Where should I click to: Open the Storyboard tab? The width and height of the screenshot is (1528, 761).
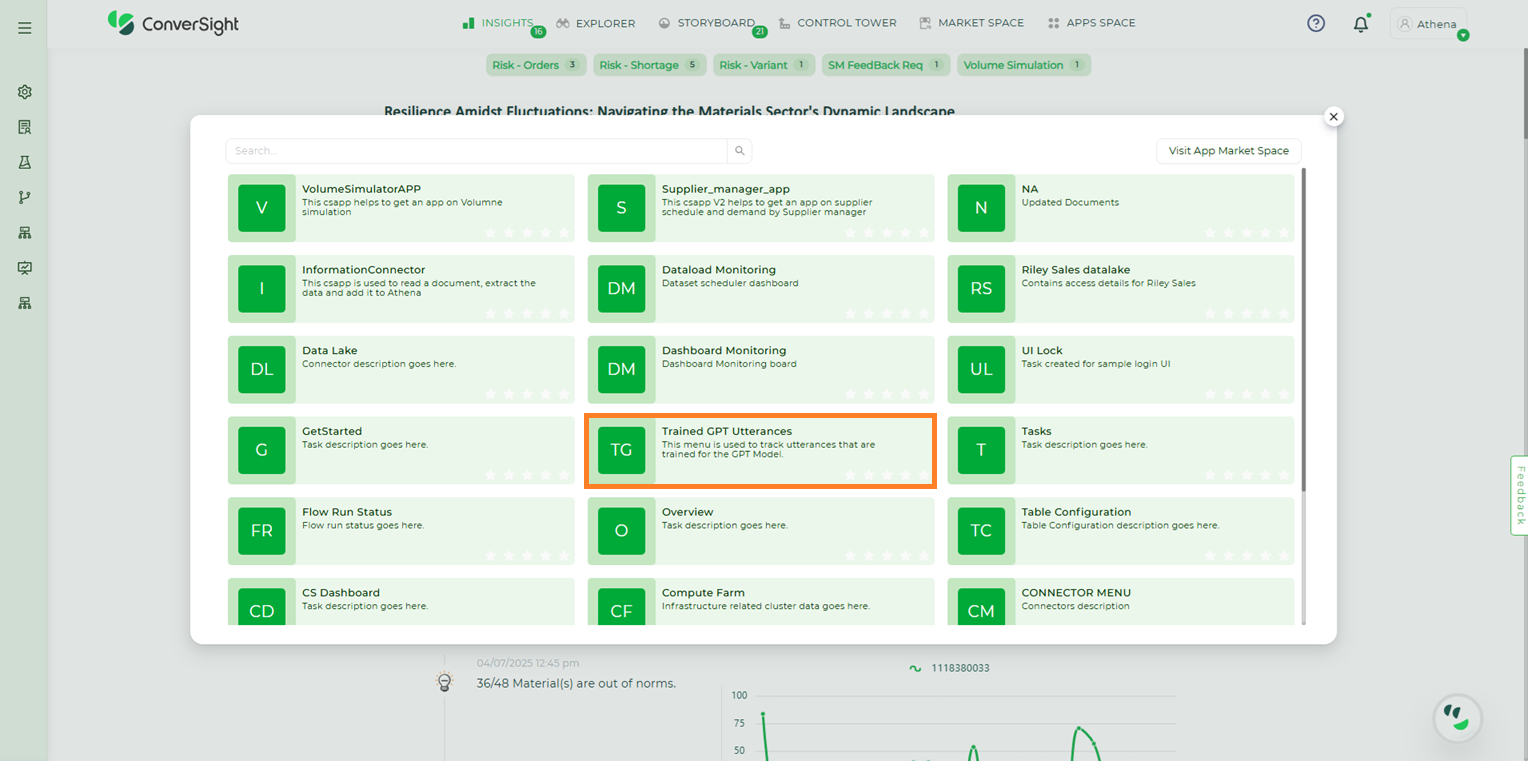pos(707,23)
